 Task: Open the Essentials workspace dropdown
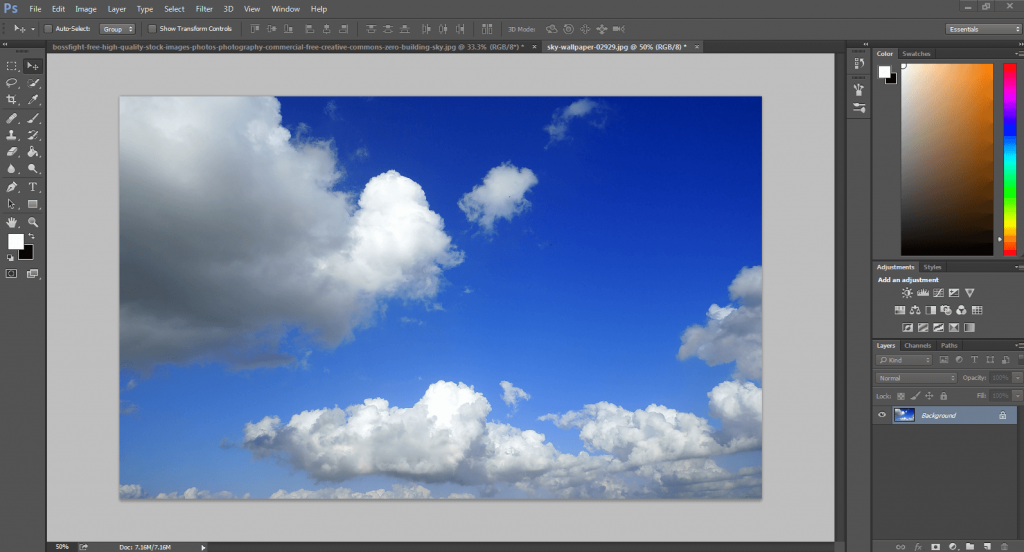983,29
